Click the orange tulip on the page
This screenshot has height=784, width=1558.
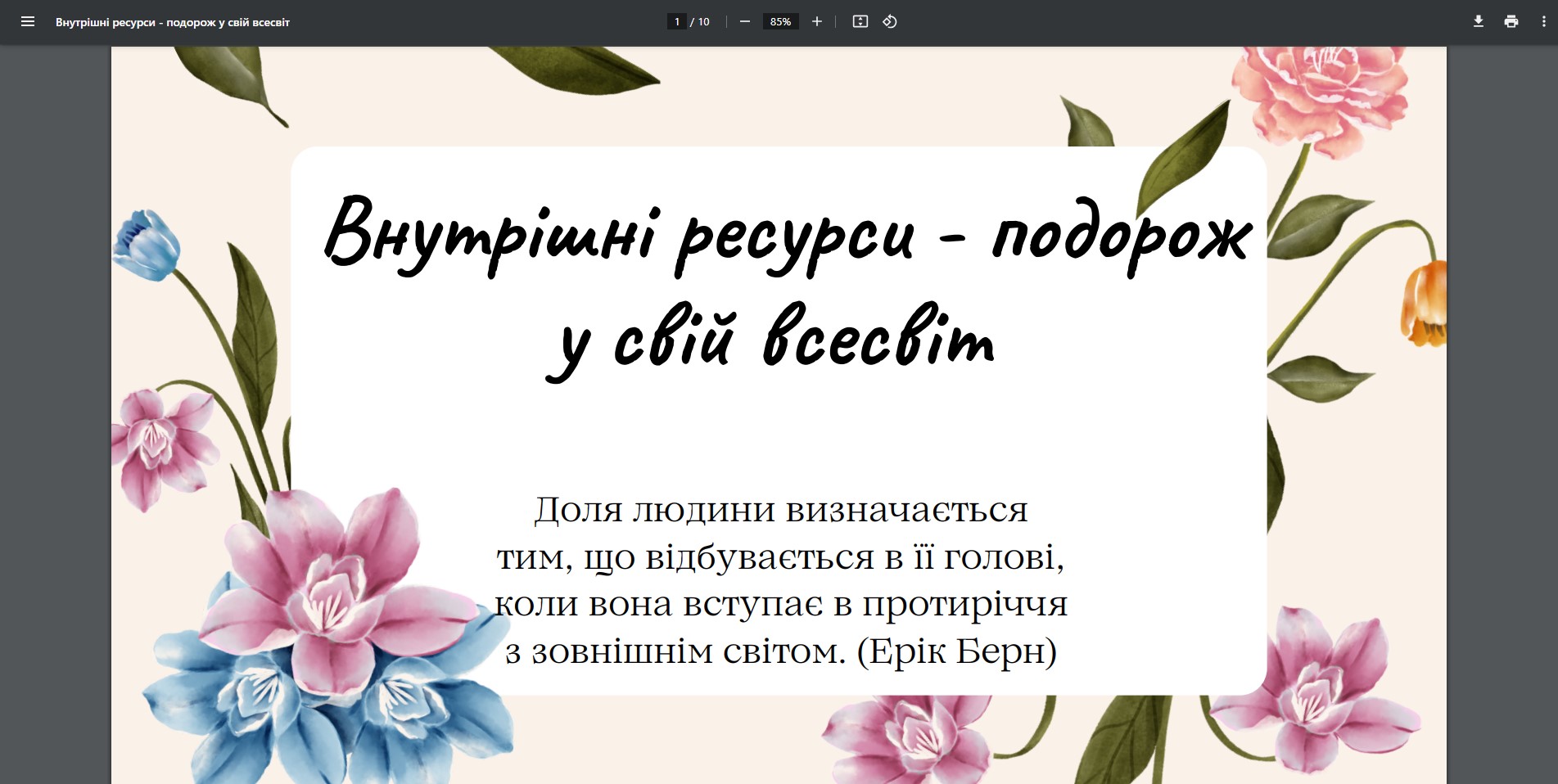[1425, 303]
